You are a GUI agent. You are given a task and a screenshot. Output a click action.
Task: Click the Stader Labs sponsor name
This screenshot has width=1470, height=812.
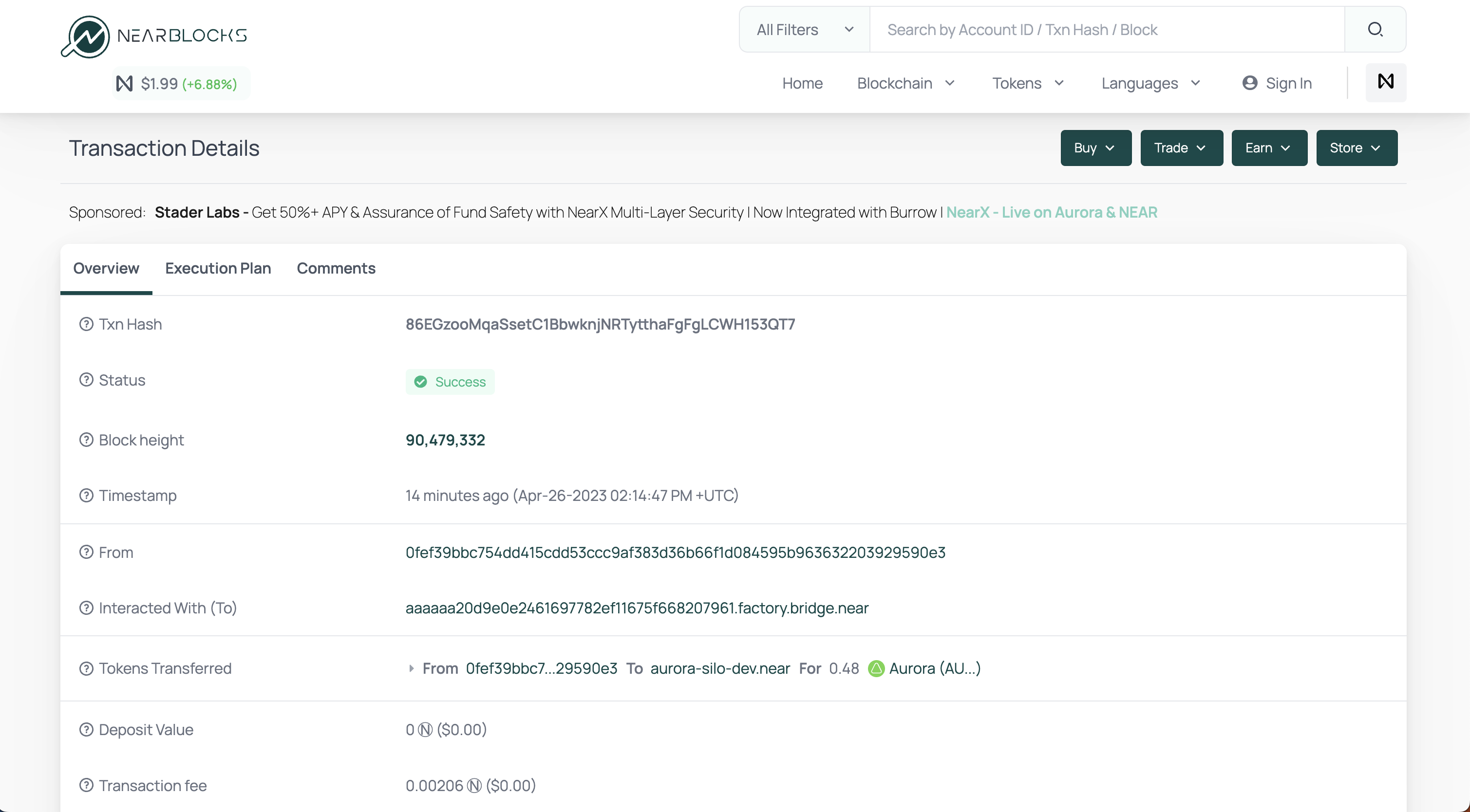[197, 212]
